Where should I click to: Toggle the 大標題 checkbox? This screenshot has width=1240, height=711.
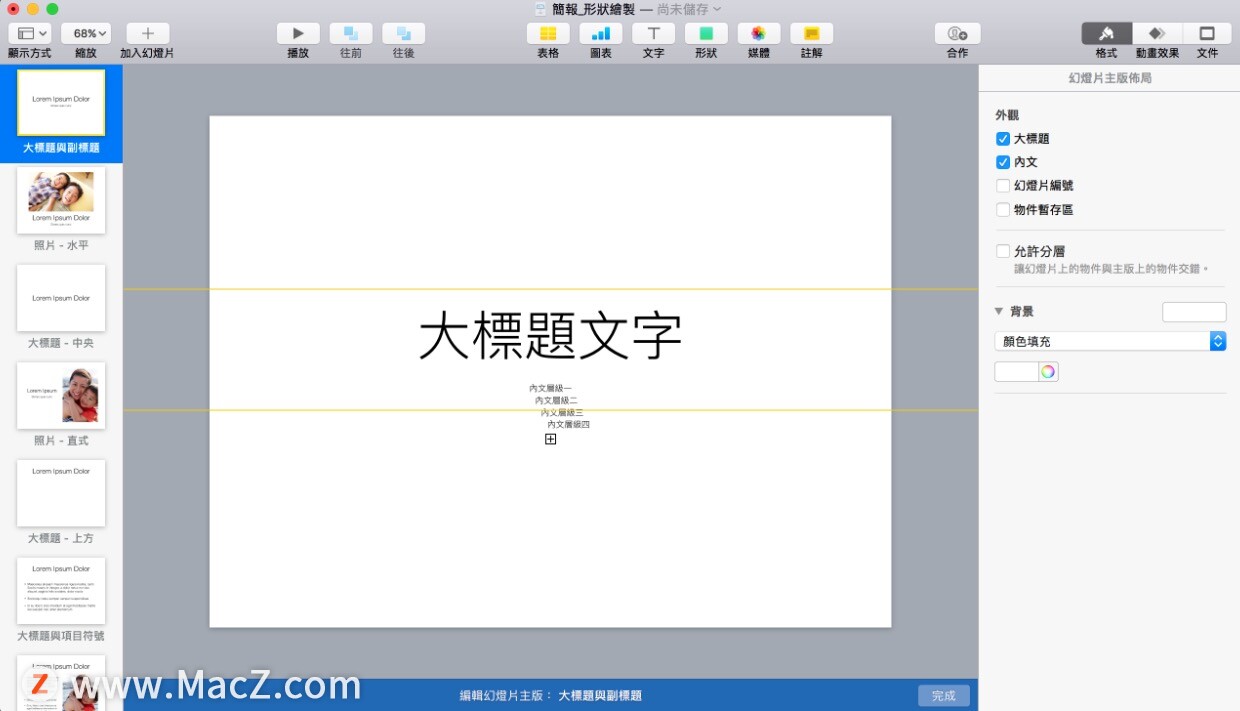(1003, 139)
